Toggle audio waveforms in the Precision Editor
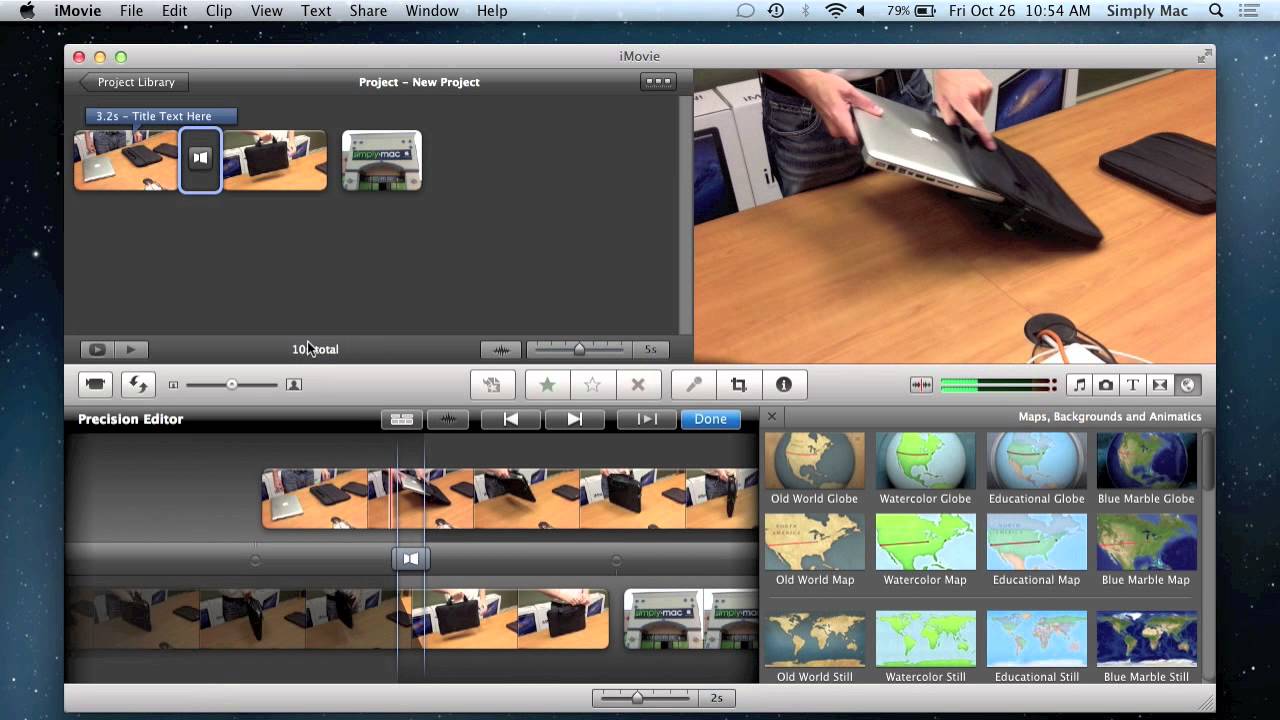The width and height of the screenshot is (1280, 720). [x=448, y=419]
